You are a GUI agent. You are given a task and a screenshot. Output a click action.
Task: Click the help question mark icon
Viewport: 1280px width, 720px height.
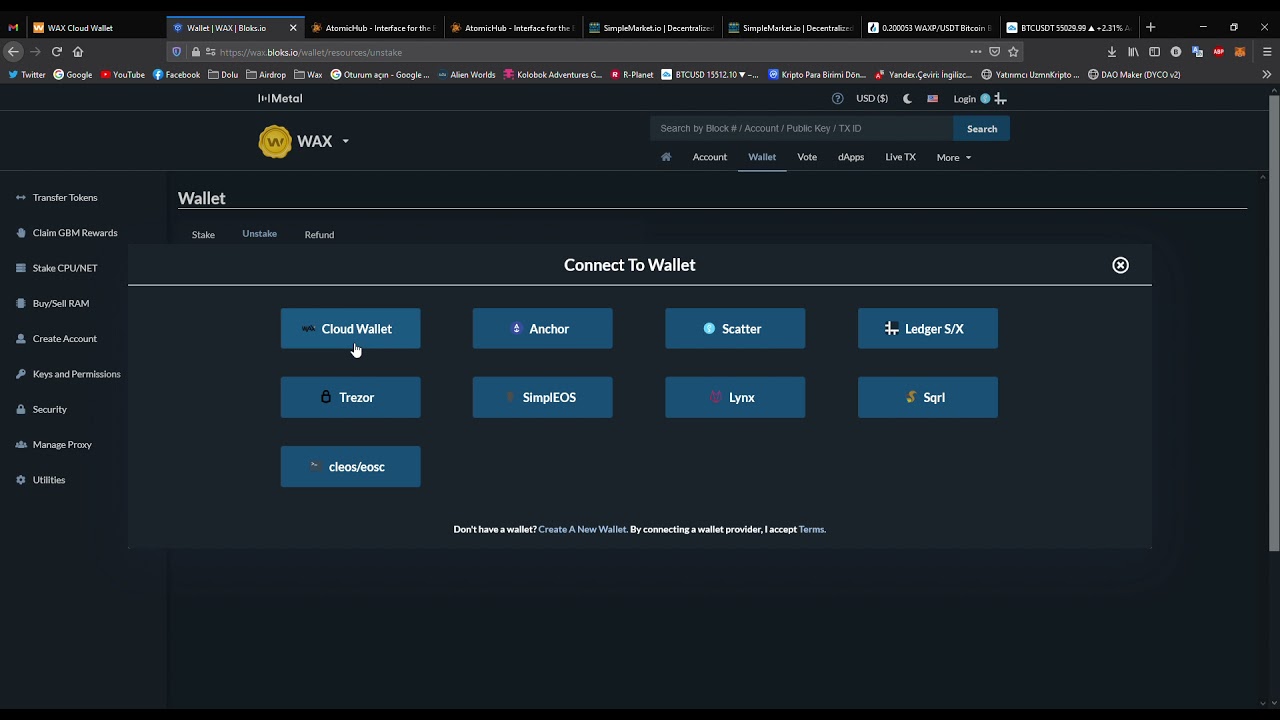[x=838, y=98]
